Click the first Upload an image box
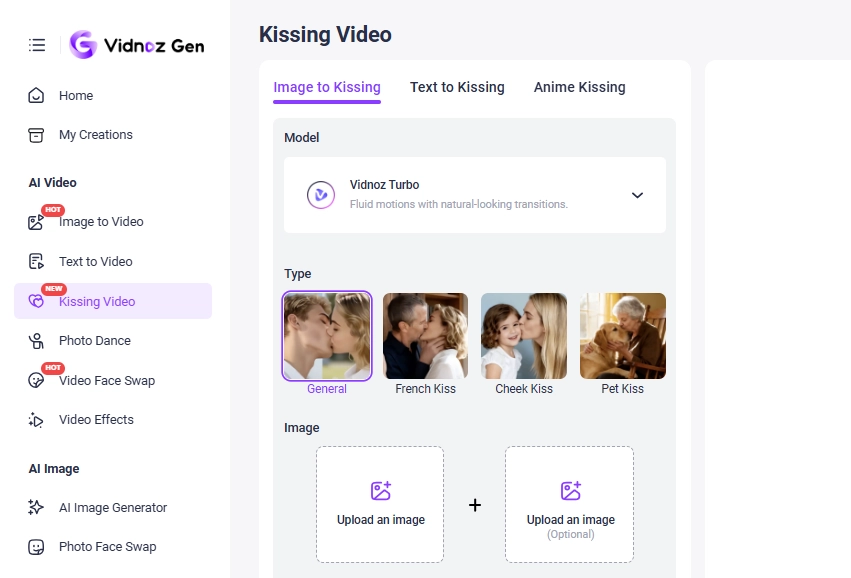 click(x=380, y=504)
